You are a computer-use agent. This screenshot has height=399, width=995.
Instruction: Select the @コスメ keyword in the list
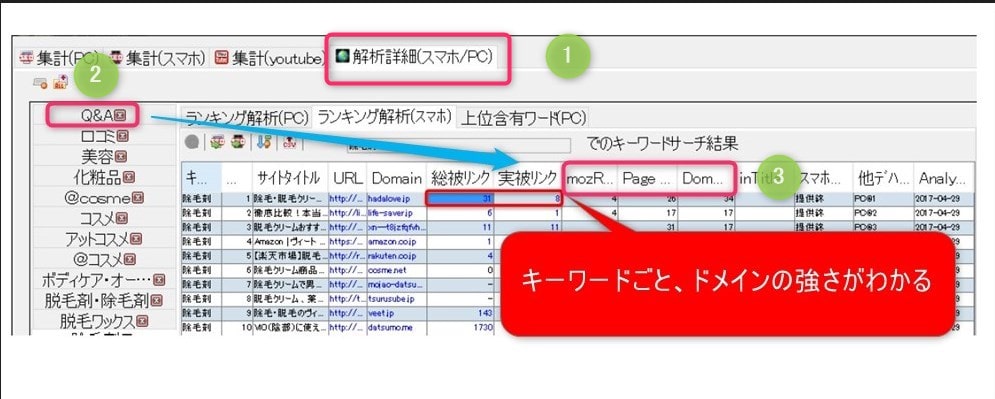click(97, 259)
